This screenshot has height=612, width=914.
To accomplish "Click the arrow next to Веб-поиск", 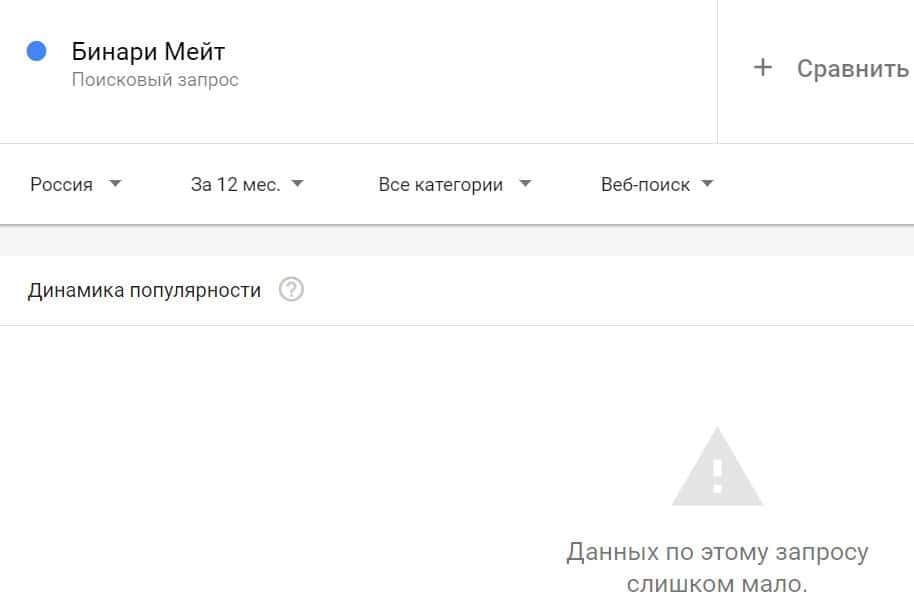I will click(x=708, y=184).
